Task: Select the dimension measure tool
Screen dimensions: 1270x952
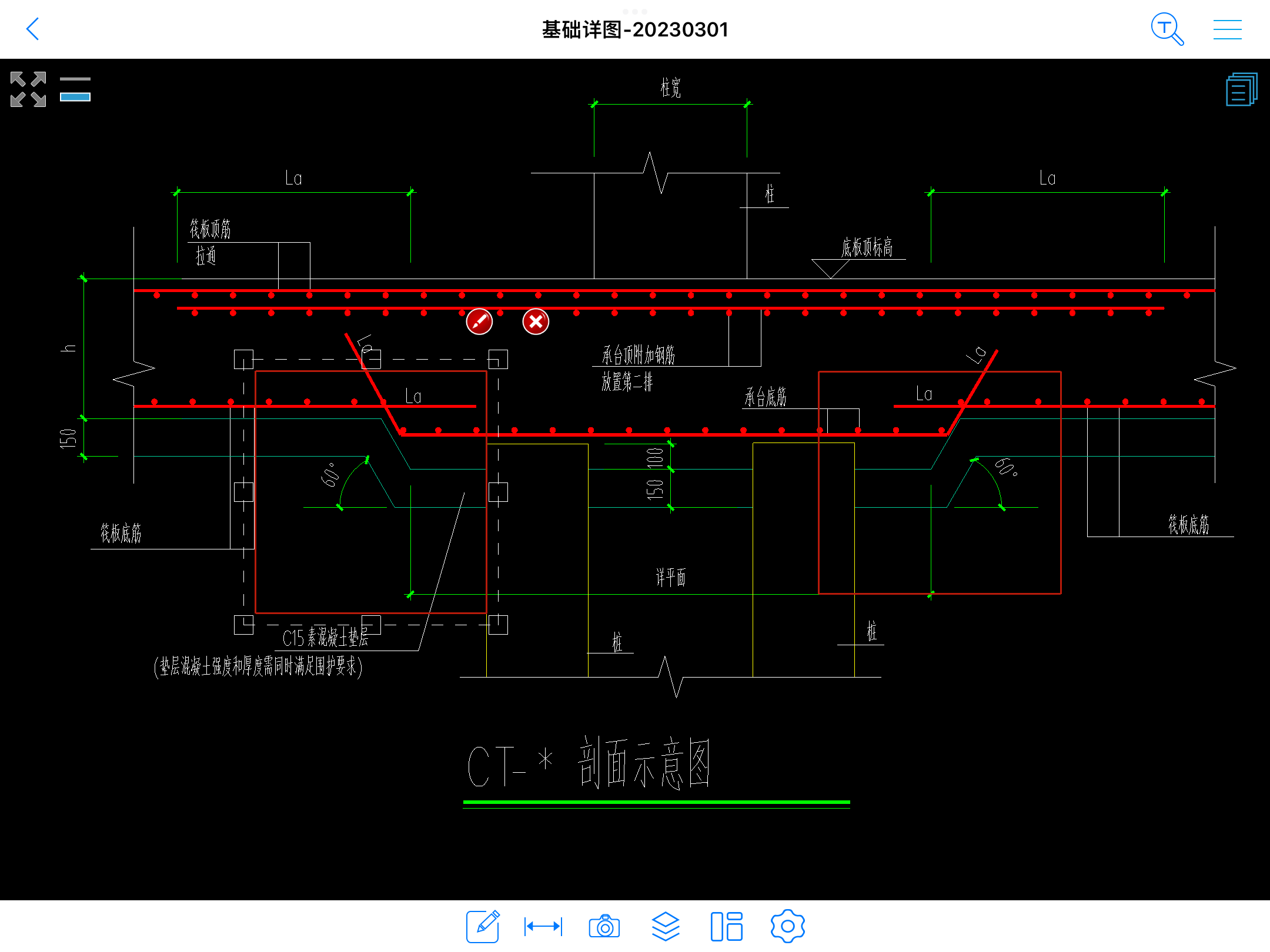Action: click(x=543, y=927)
